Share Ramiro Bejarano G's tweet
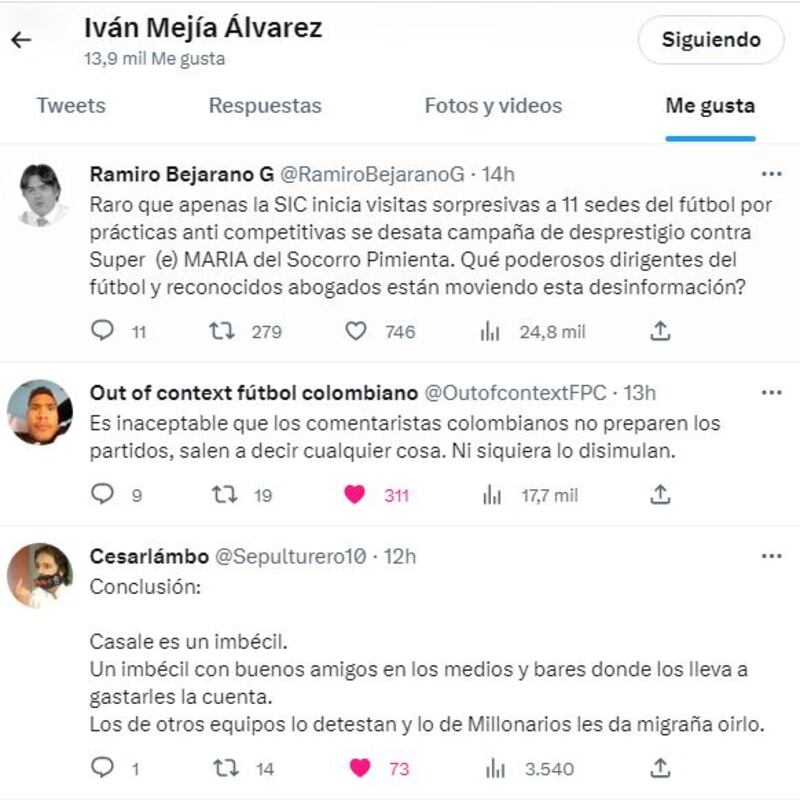 (x=660, y=331)
